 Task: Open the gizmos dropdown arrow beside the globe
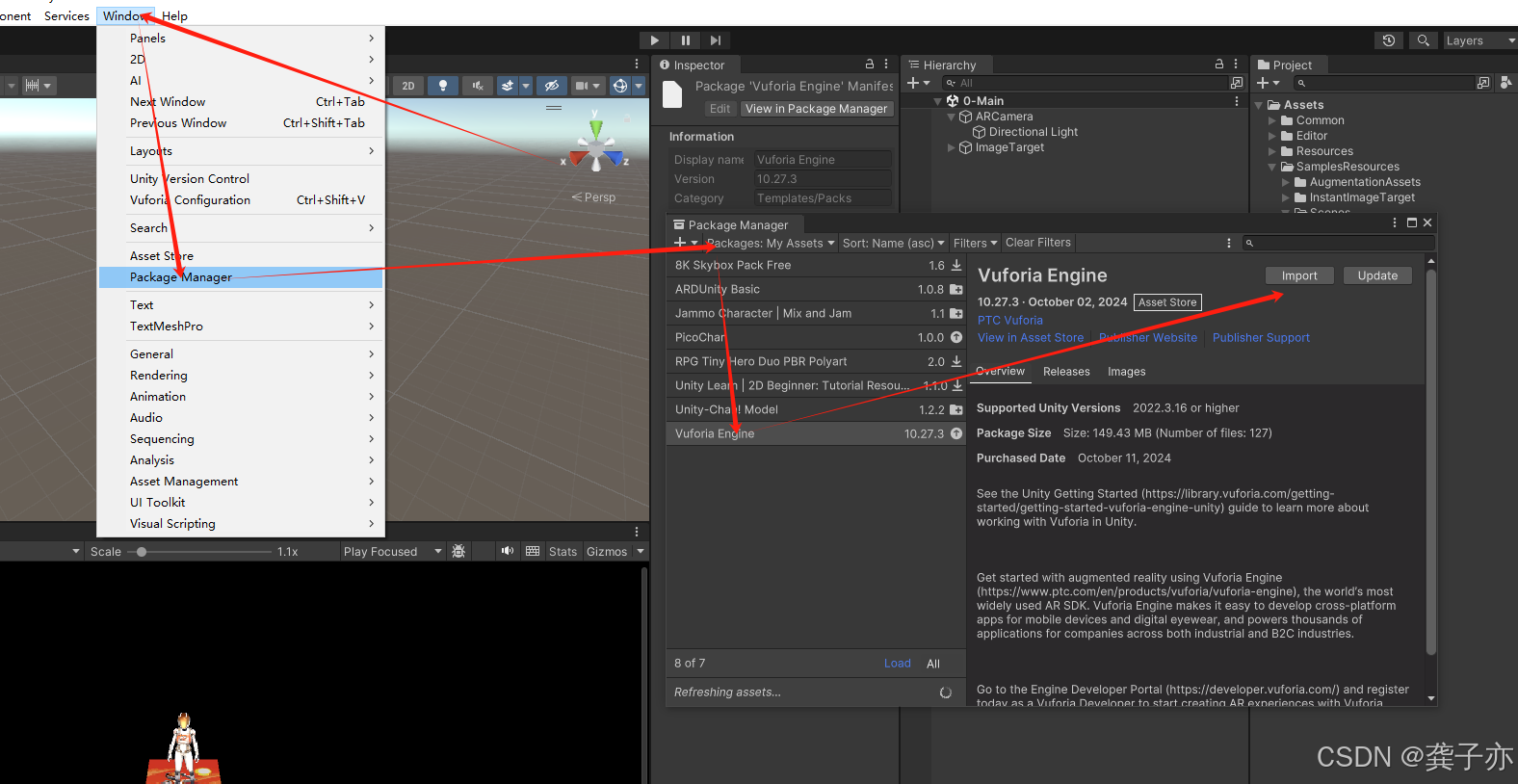pos(638,86)
